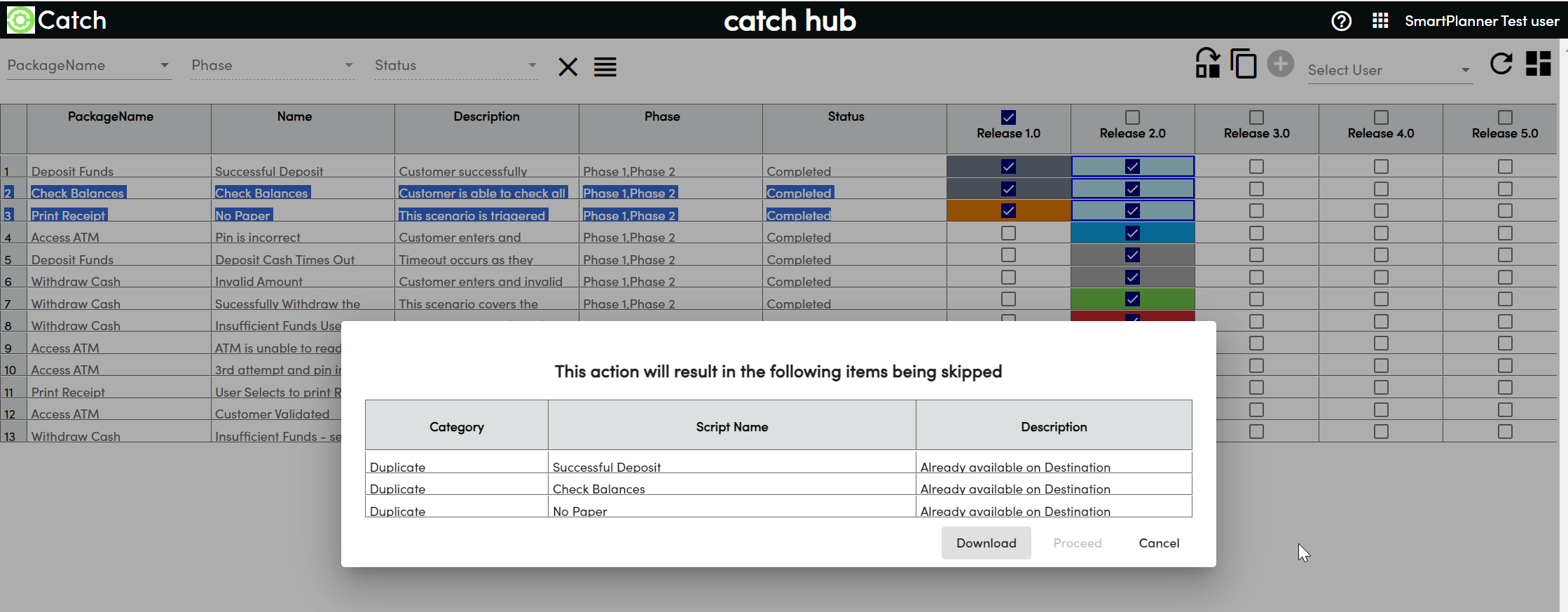Screen dimensions: 1568x612
Task: Click the orange Release 1.0 cell for Print Receipt
Action: pyautogui.click(x=1008, y=211)
